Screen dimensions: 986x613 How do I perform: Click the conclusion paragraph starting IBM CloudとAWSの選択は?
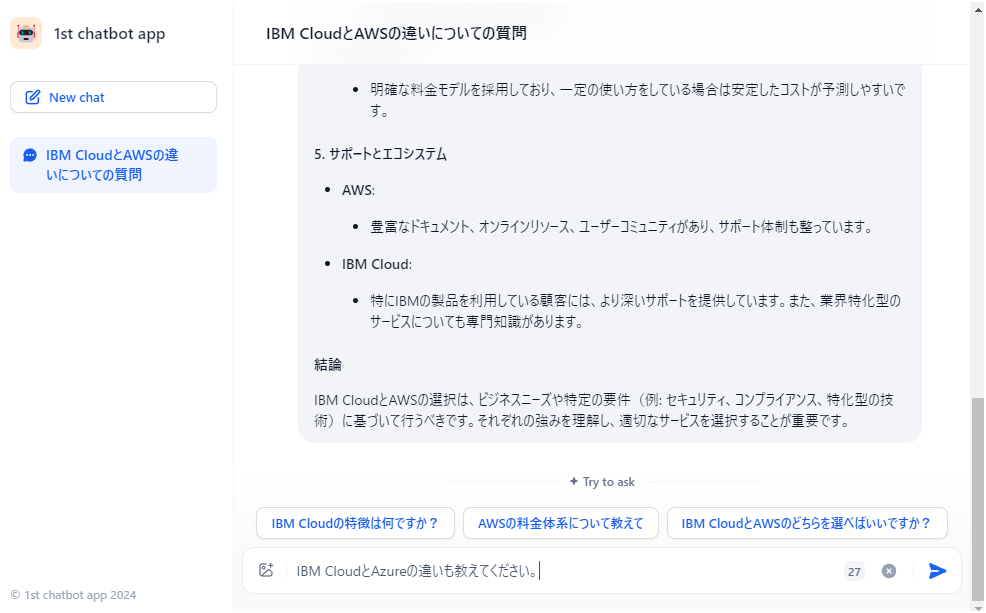(x=604, y=410)
